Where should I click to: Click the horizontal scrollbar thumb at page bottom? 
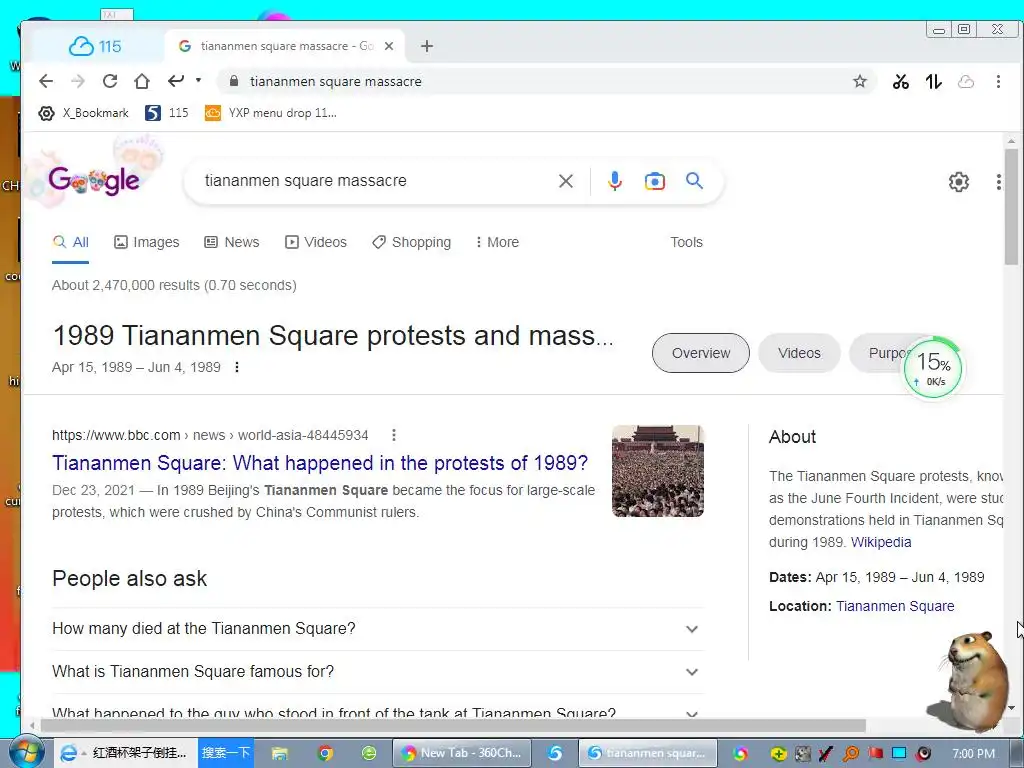click(x=453, y=726)
